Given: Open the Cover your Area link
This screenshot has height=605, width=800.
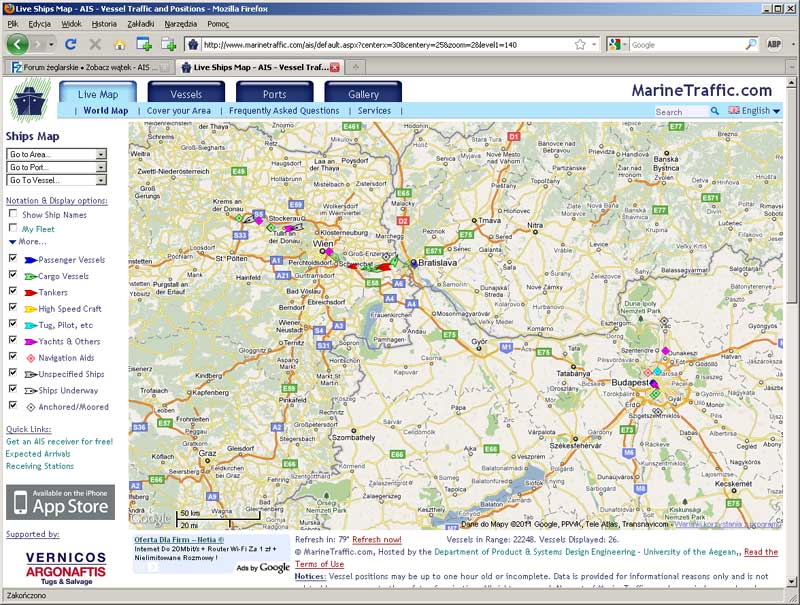Looking at the screenshot, I should 179,111.
